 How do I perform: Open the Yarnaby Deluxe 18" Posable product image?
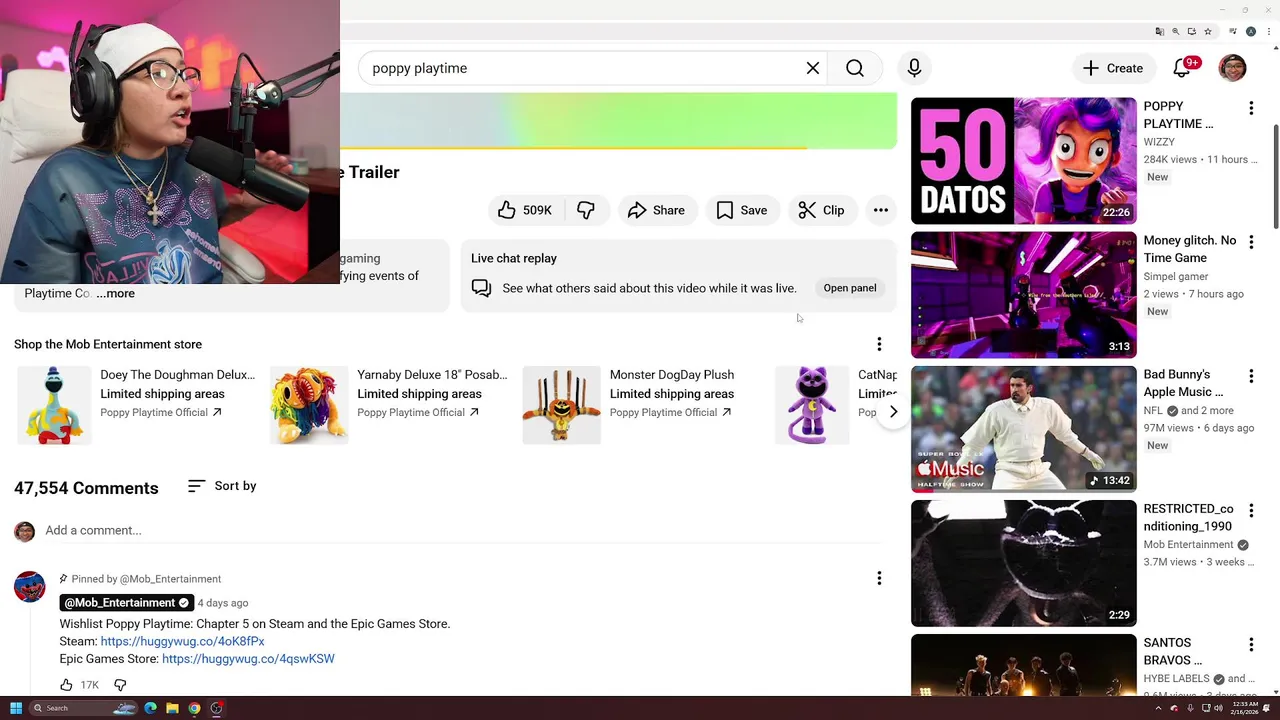click(x=309, y=404)
